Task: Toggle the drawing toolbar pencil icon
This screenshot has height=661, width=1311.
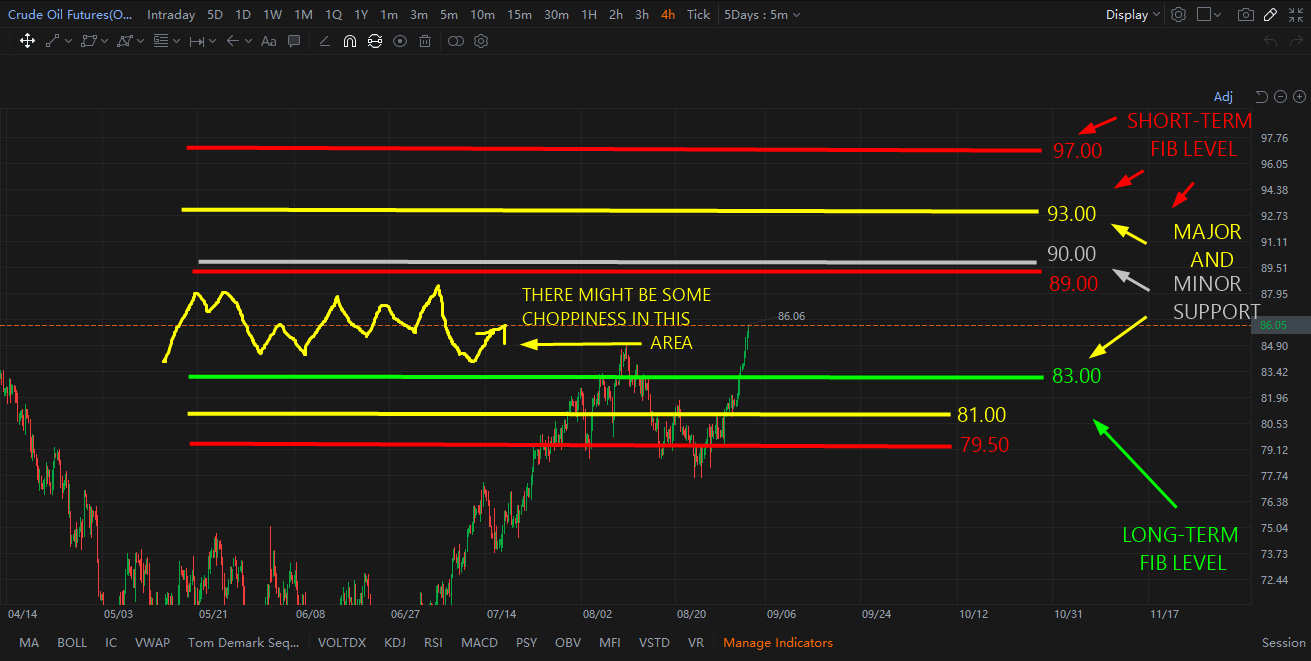Action: pyautogui.click(x=1270, y=15)
